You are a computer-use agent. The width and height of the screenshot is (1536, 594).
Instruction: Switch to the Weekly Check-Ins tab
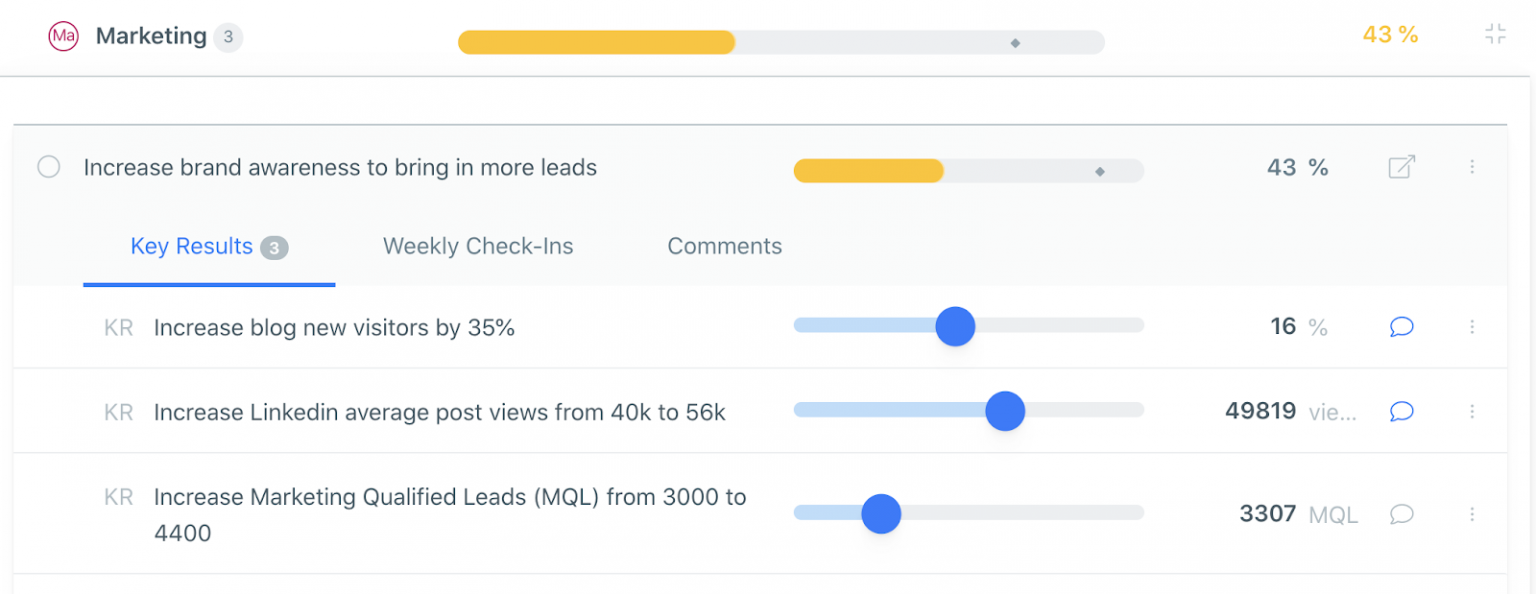click(478, 246)
